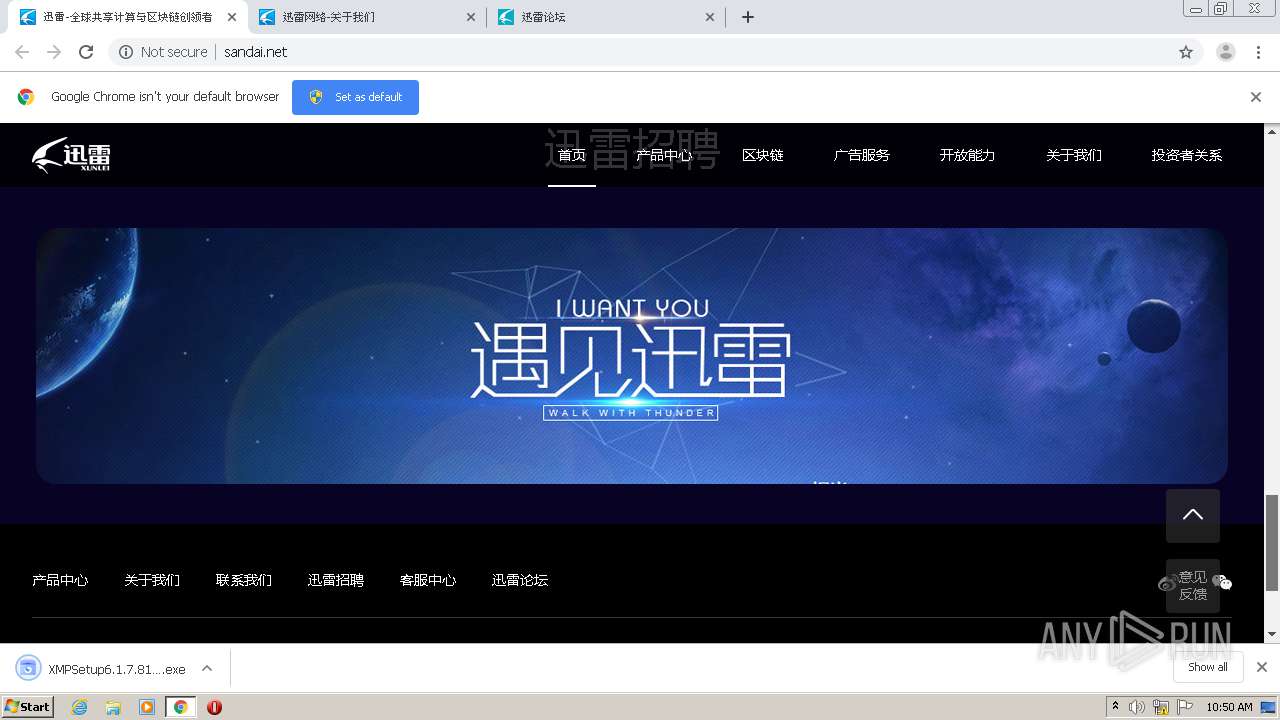Click the browser forward arrow

pos(54,52)
